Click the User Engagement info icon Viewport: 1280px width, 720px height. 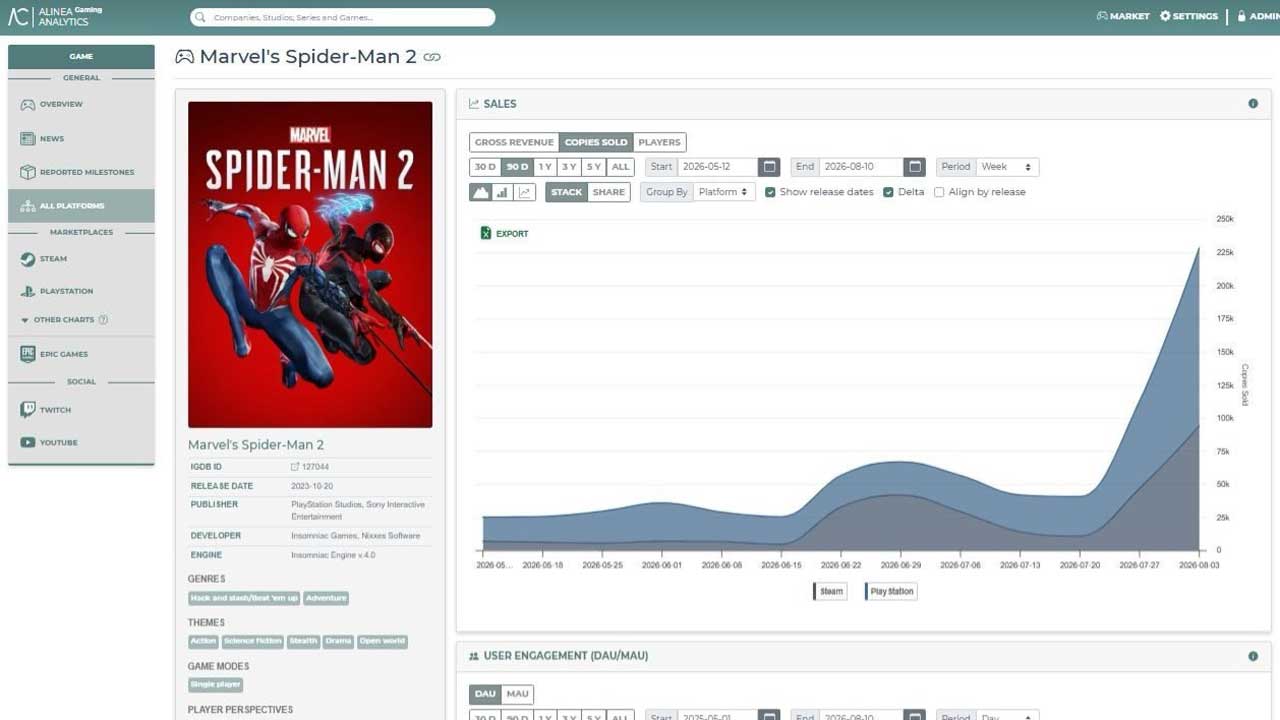(1253, 656)
